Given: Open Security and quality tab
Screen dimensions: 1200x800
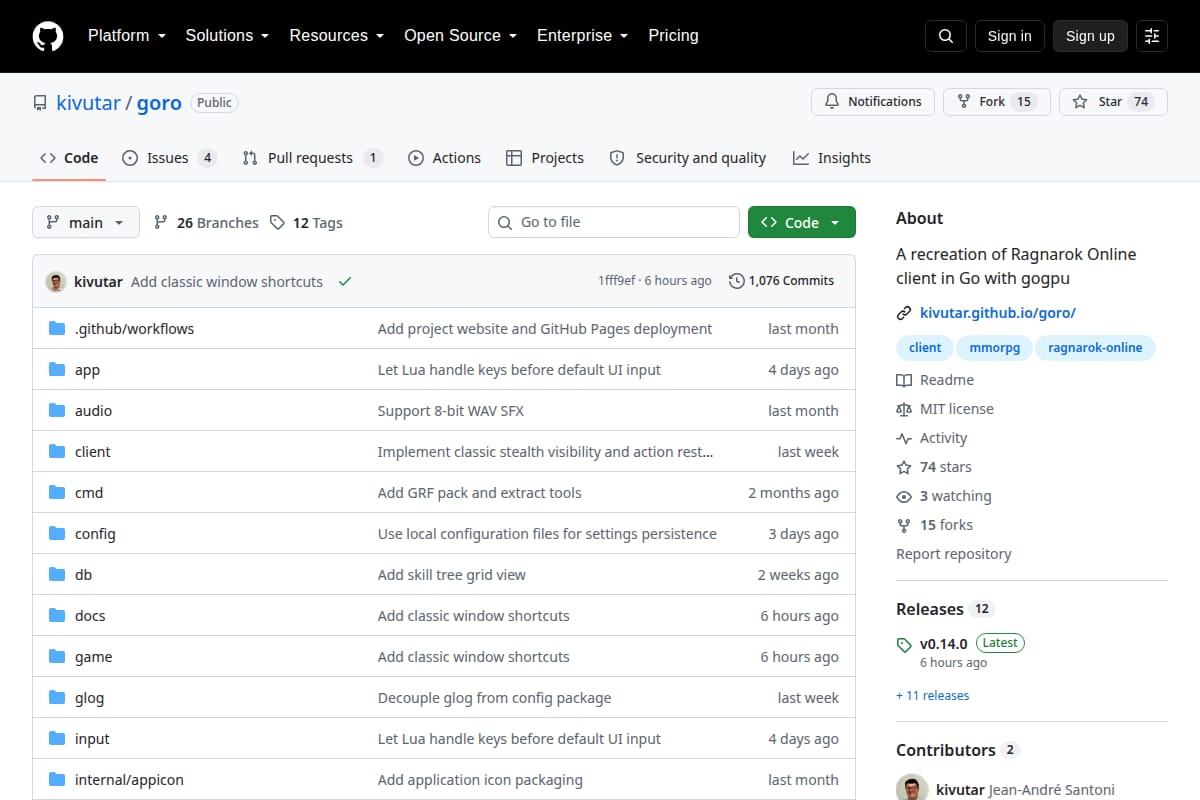Looking at the screenshot, I should (x=688, y=158).
